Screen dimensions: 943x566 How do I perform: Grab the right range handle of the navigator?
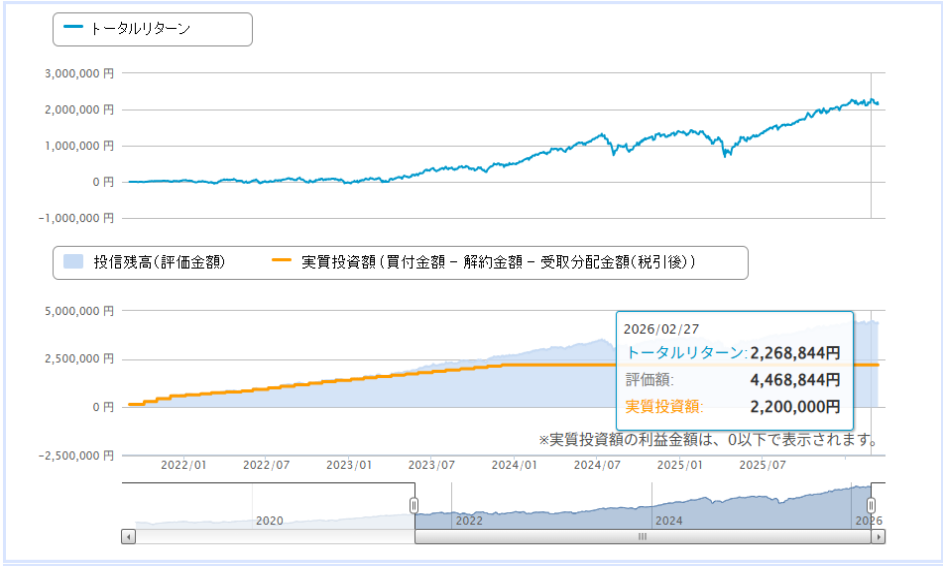pos(871,505)
